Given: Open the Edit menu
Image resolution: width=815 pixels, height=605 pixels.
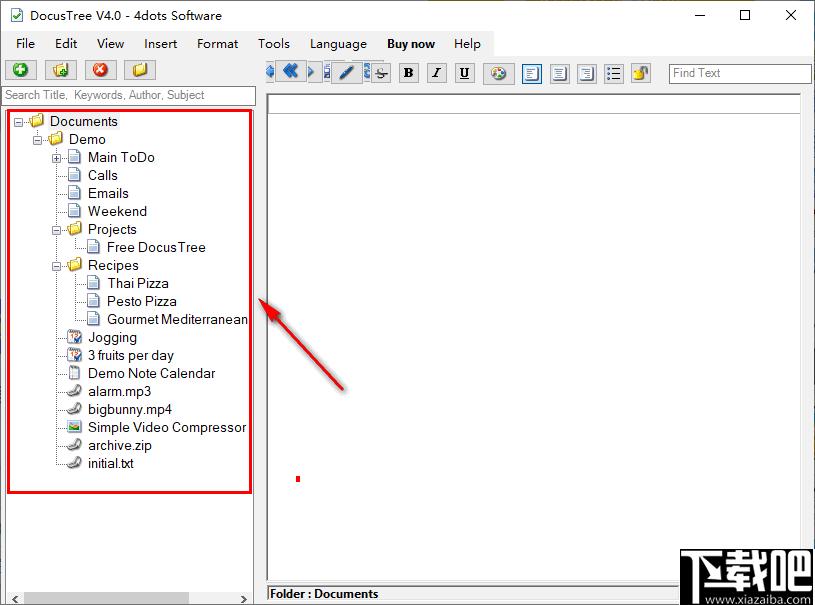Looking at the screenshot, I should point(66,44).
